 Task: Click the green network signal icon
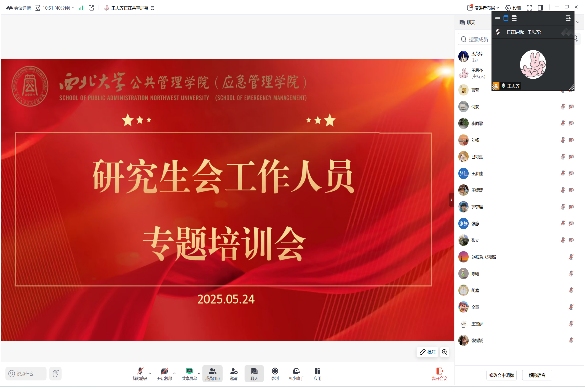coord(81,8)
